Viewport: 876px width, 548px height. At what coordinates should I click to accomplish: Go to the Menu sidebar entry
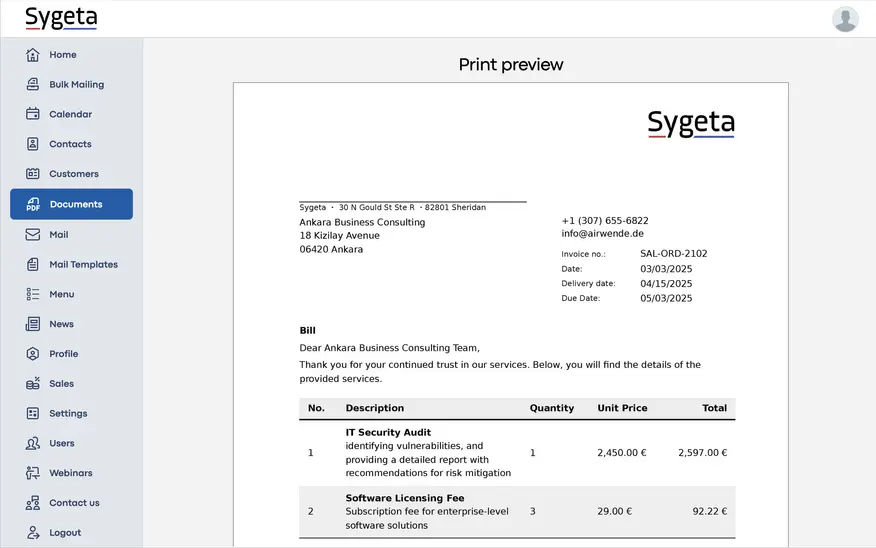click(x=62, y=294)
